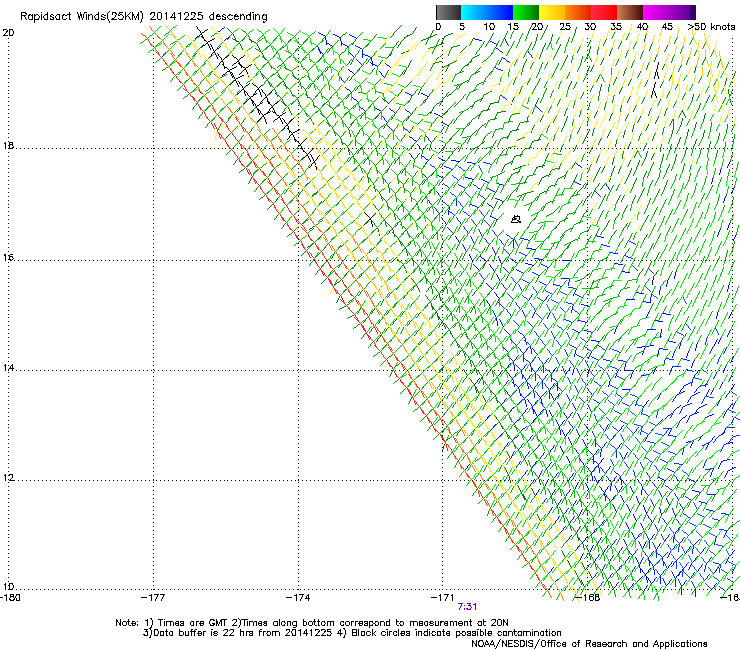Click the note line "Times are GMT"
740x650 pixels.
click(193, 623)
